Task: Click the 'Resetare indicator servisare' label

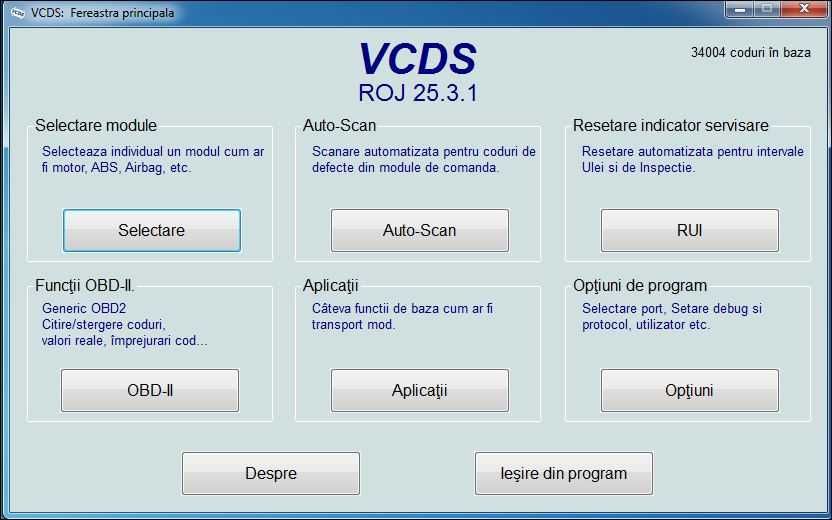Action: tap(671, 125)
